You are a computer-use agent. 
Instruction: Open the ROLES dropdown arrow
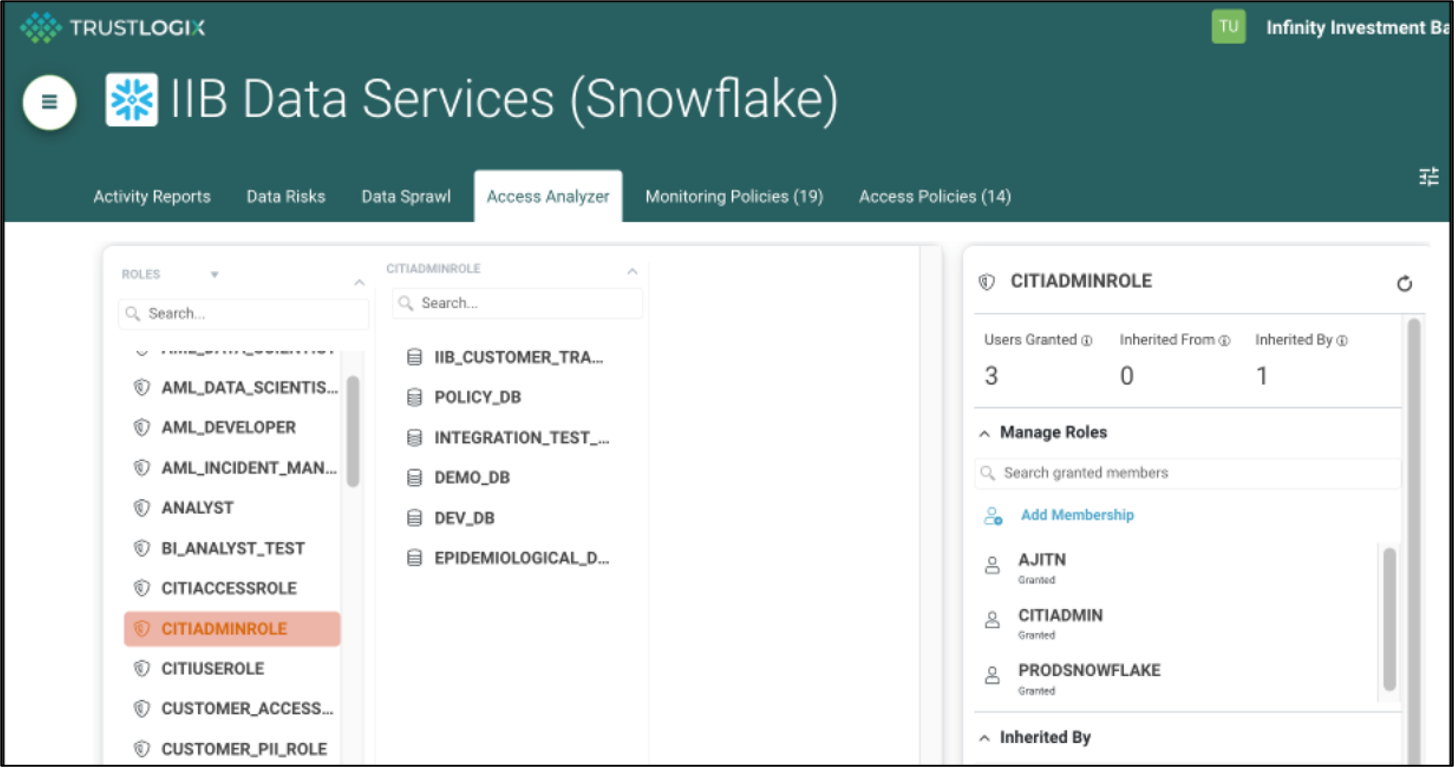tap(214, 275)
